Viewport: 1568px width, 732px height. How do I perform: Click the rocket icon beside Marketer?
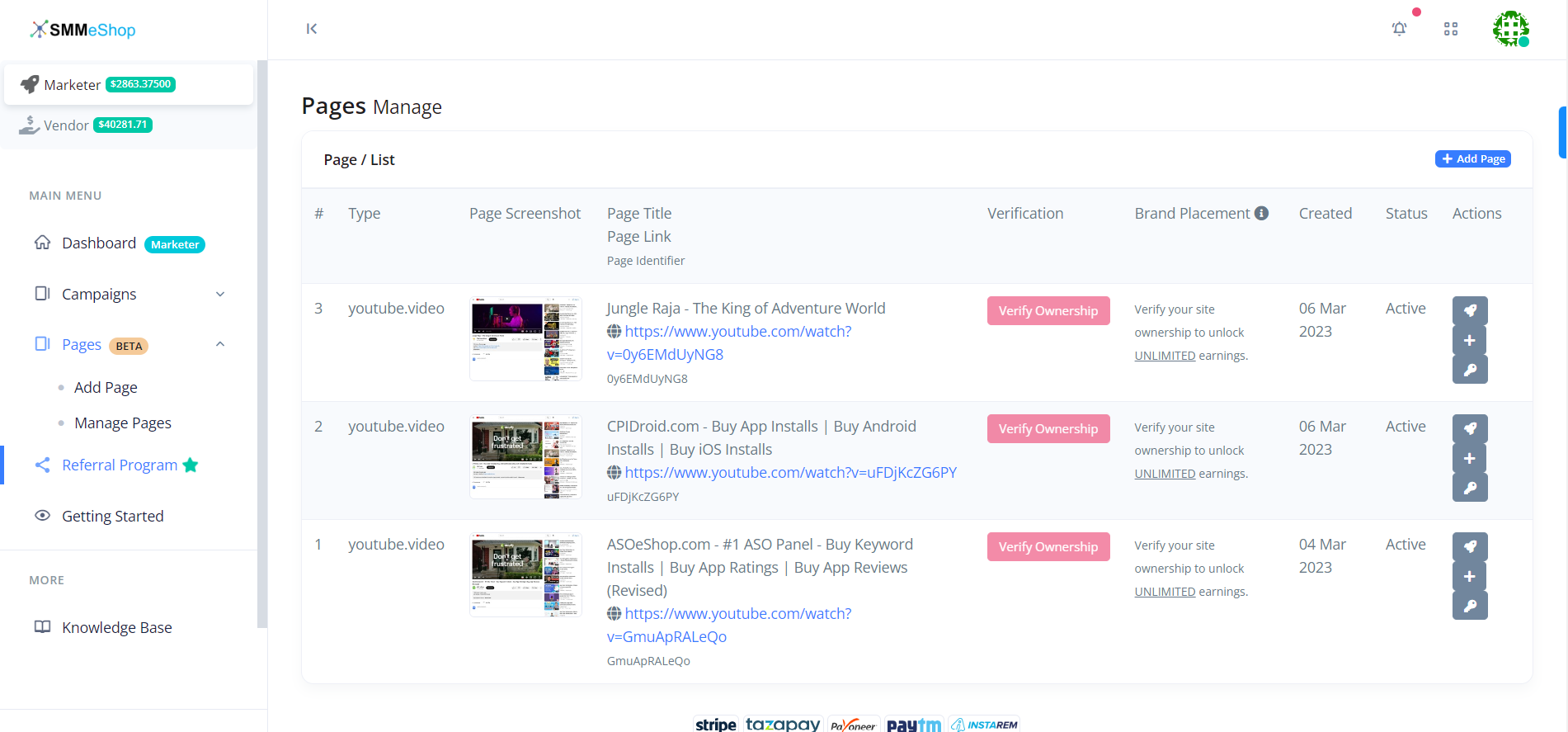coord(30,84)
